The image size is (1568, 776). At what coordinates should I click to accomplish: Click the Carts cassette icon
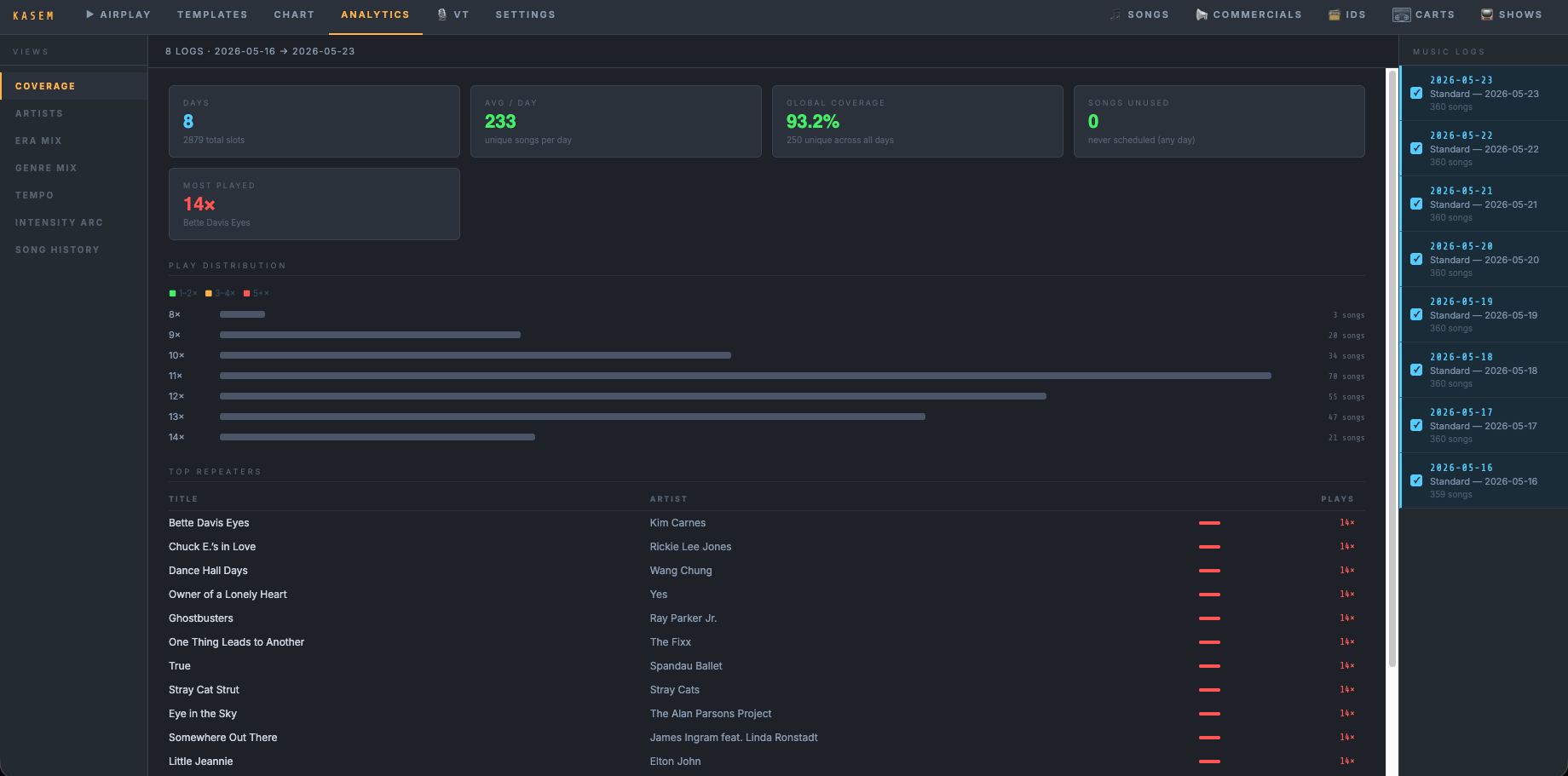pyautogui.click(x=1402, y=14)
